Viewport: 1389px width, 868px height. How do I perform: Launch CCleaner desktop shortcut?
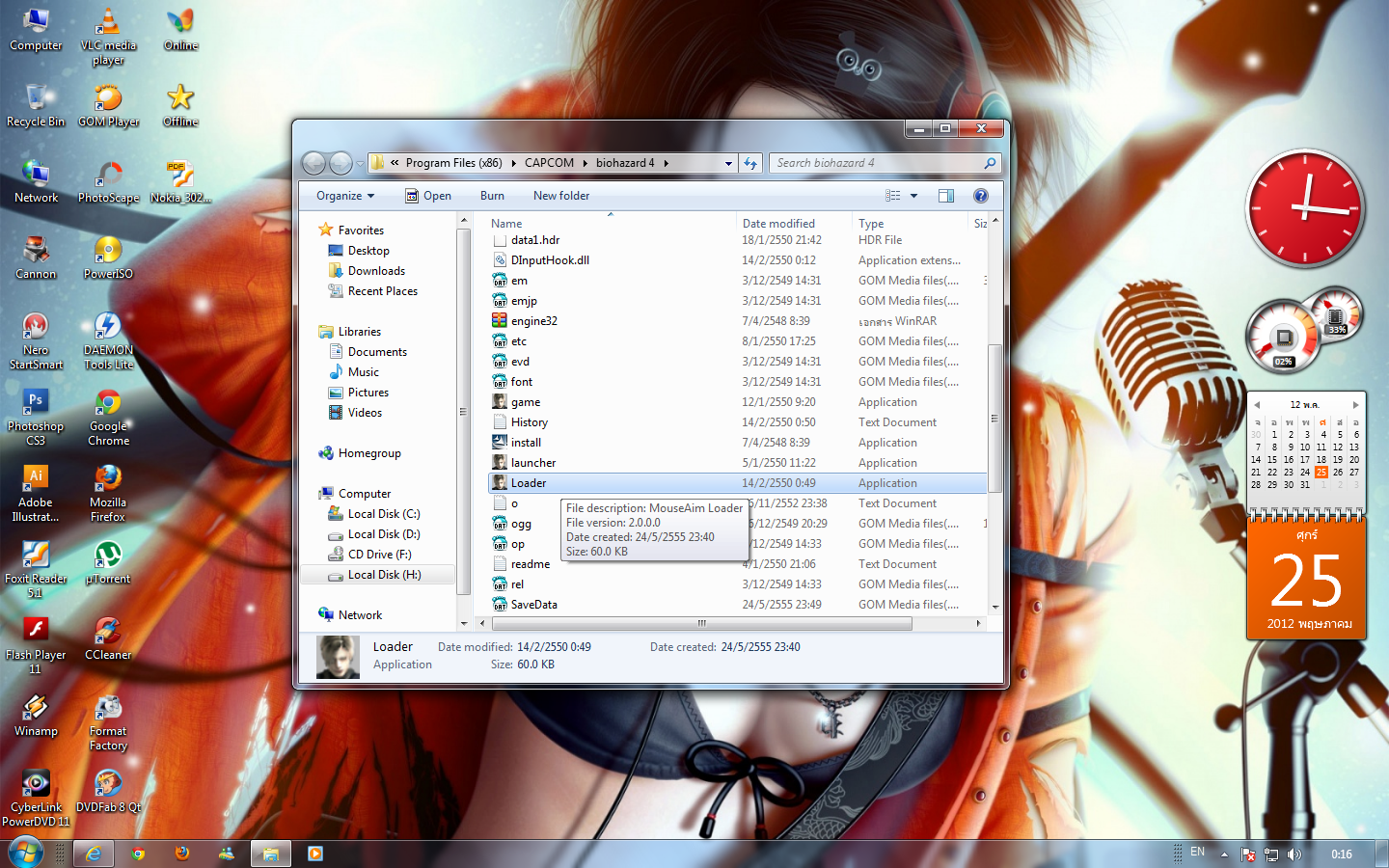click(x=108, y=639)
